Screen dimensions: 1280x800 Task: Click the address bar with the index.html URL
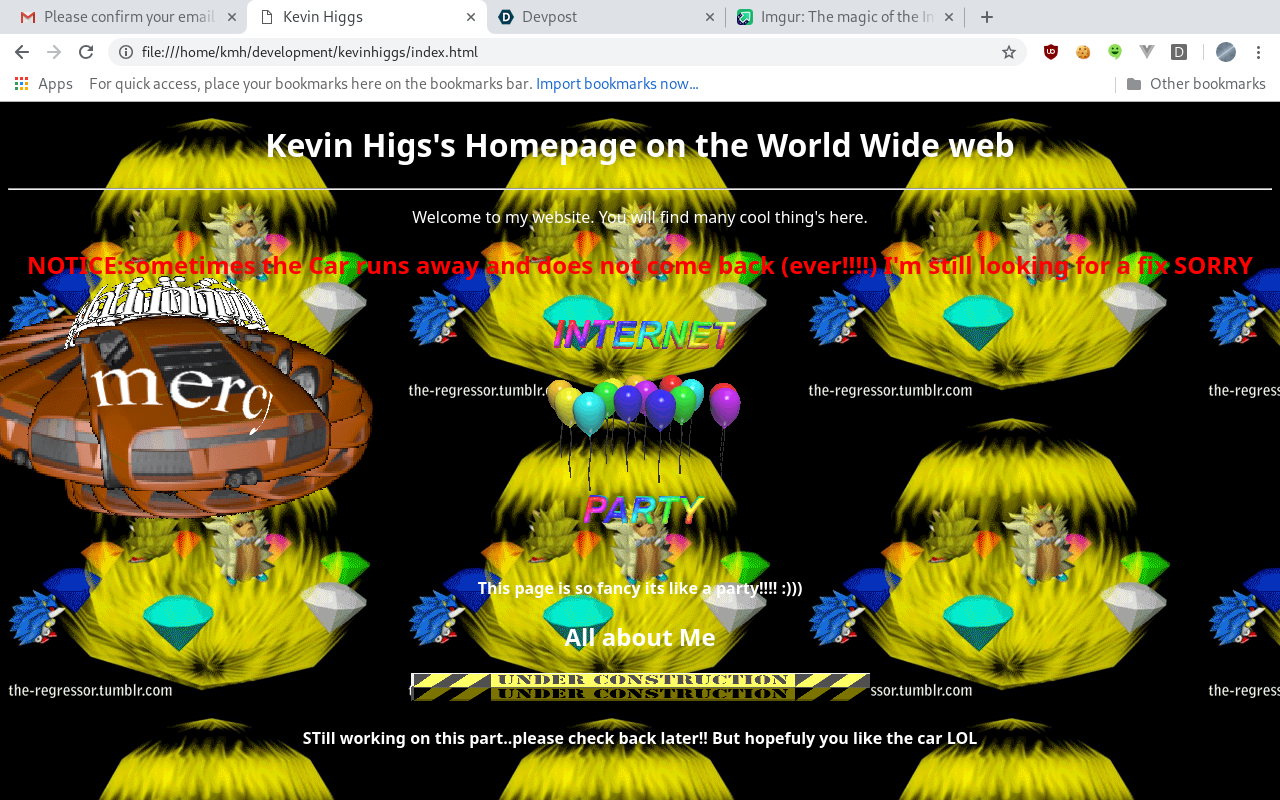567,52
